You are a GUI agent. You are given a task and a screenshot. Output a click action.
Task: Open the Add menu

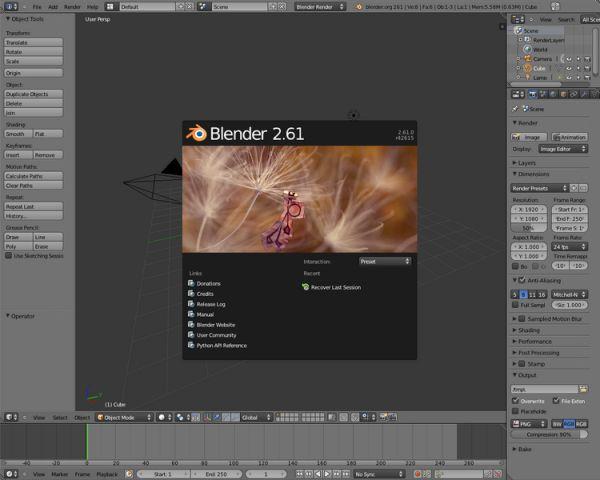[53, 7]
